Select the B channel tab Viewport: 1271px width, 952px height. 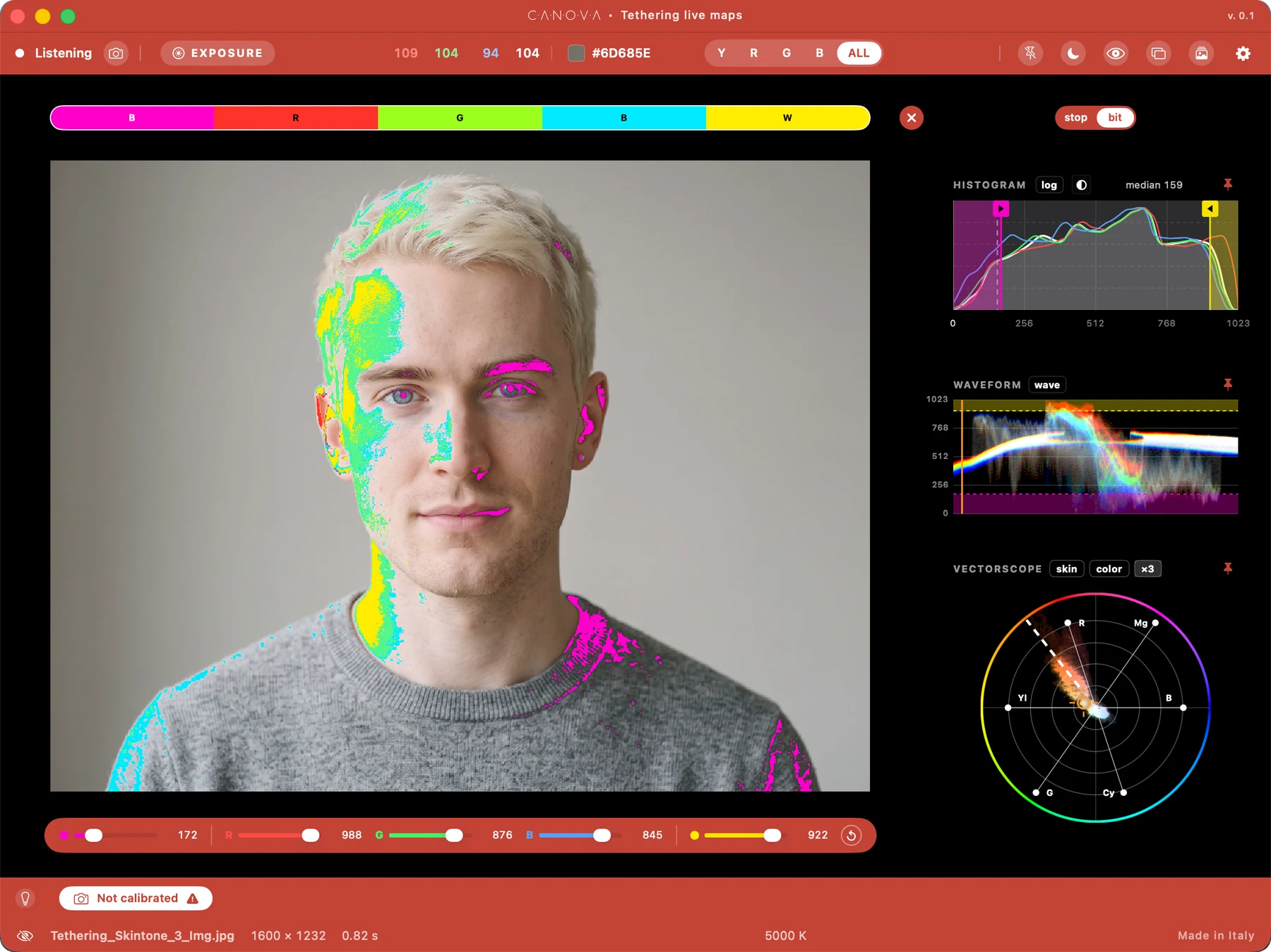(819, 53)
